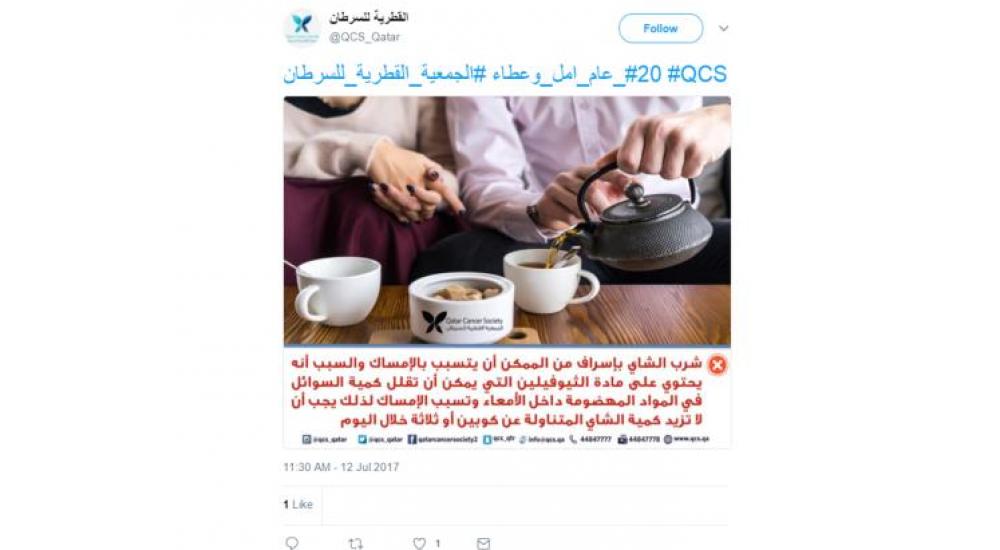
Task: Like the tweet with heart icon
Action: 419,544
